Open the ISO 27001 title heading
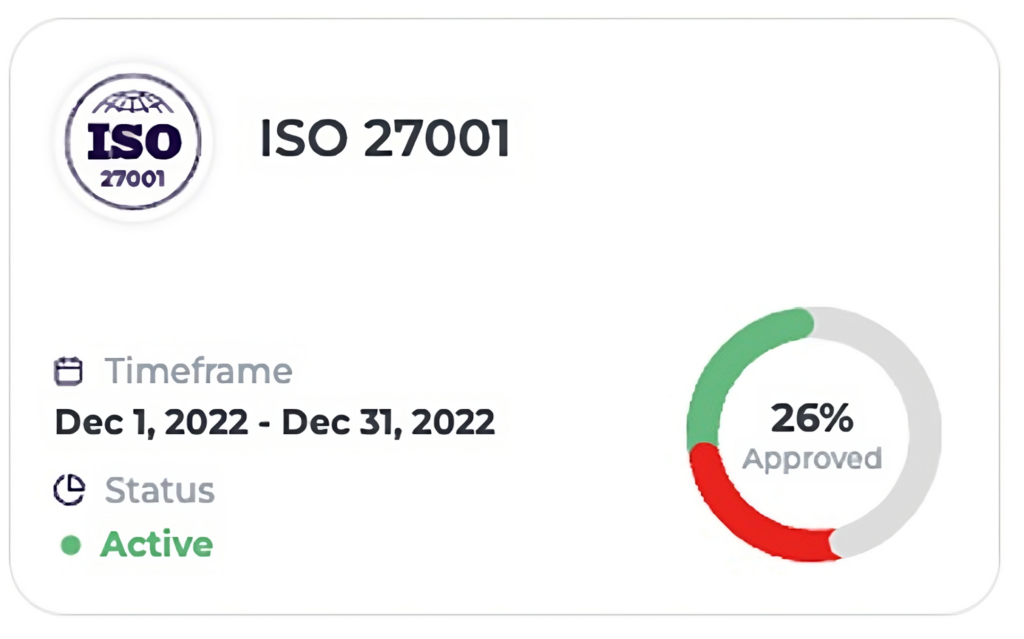1024x639 pixels. (x=385, y=139)
